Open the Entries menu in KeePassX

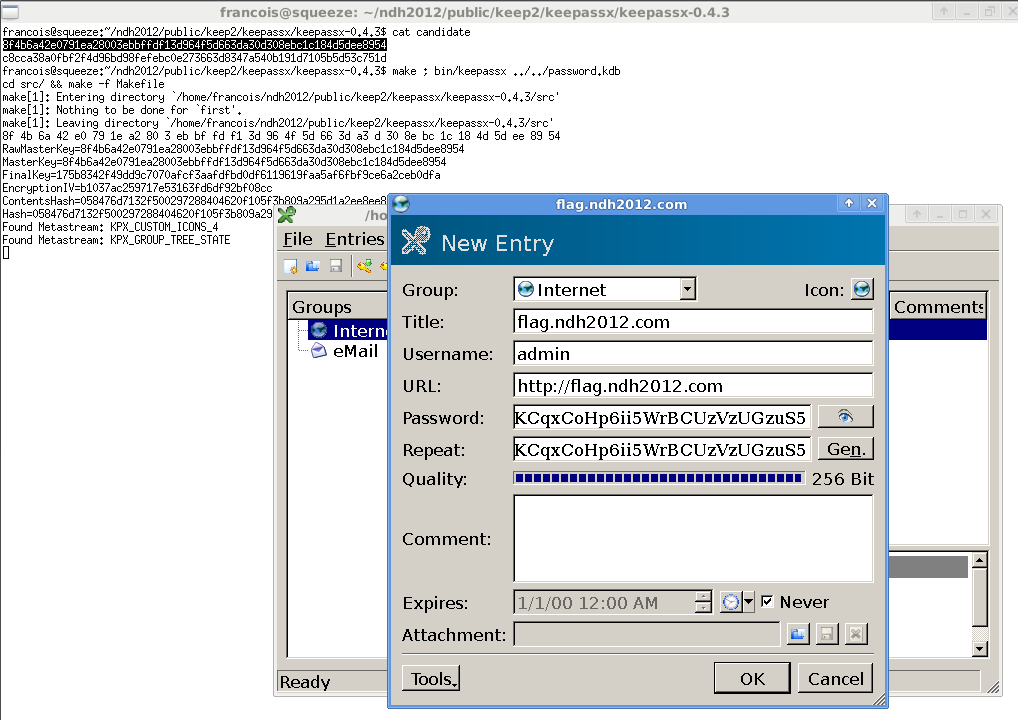(354, 240)
